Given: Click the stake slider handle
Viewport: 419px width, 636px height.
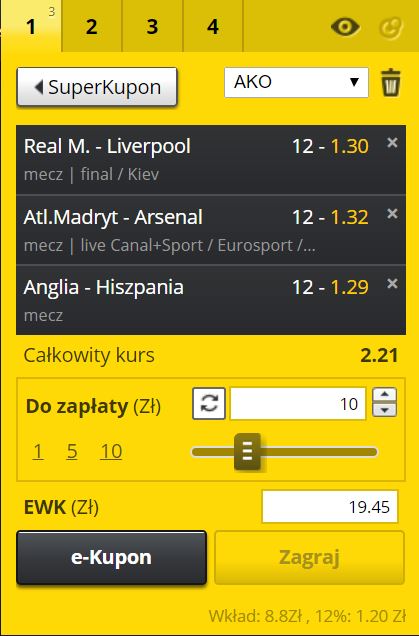Looking at the screenshot, I should pyautogui.click(x=247, y=451).
